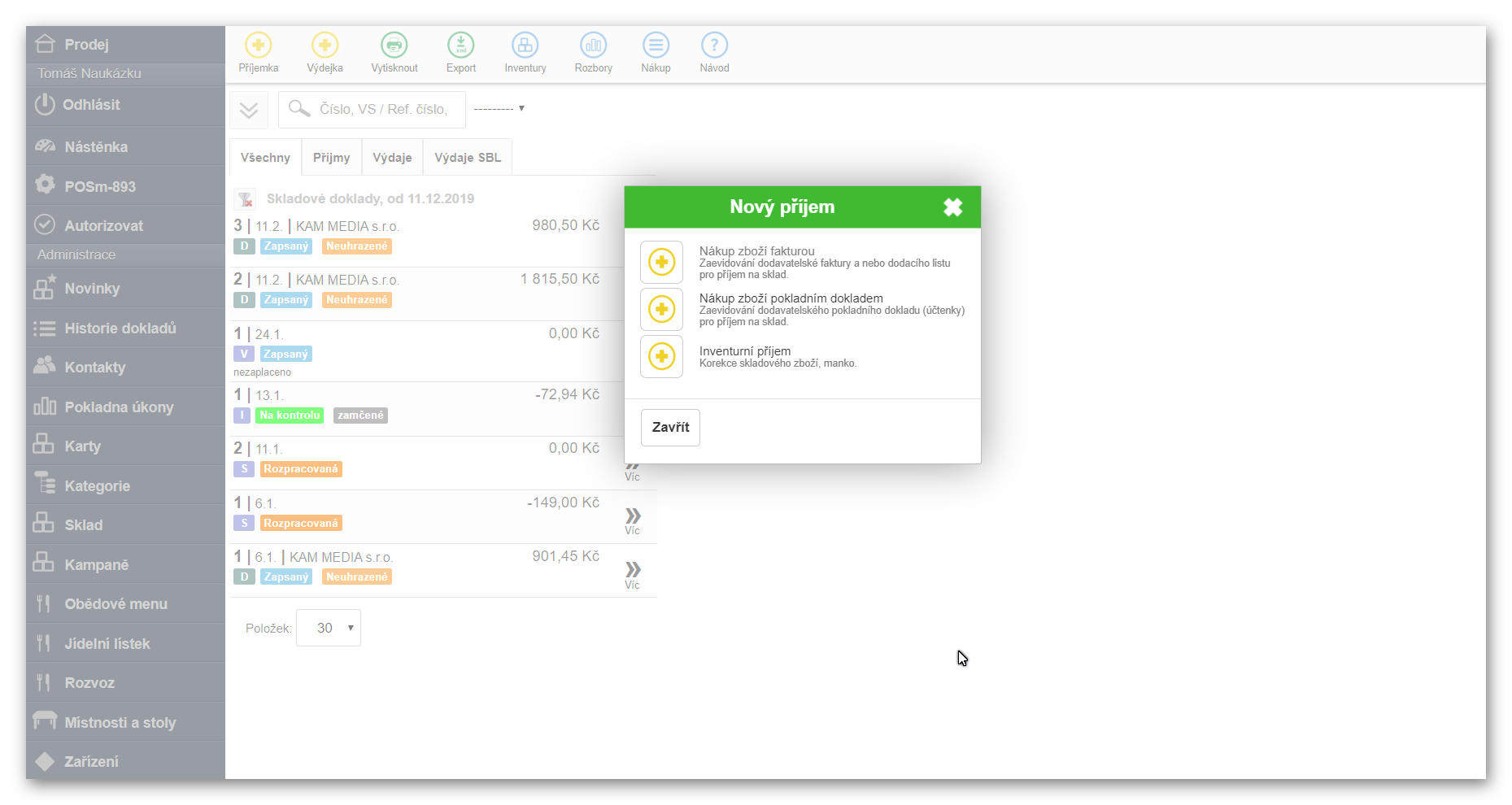Switch to the Příjmy tab
This screenshot has height=805, width=1512.
tap(331, 158)
